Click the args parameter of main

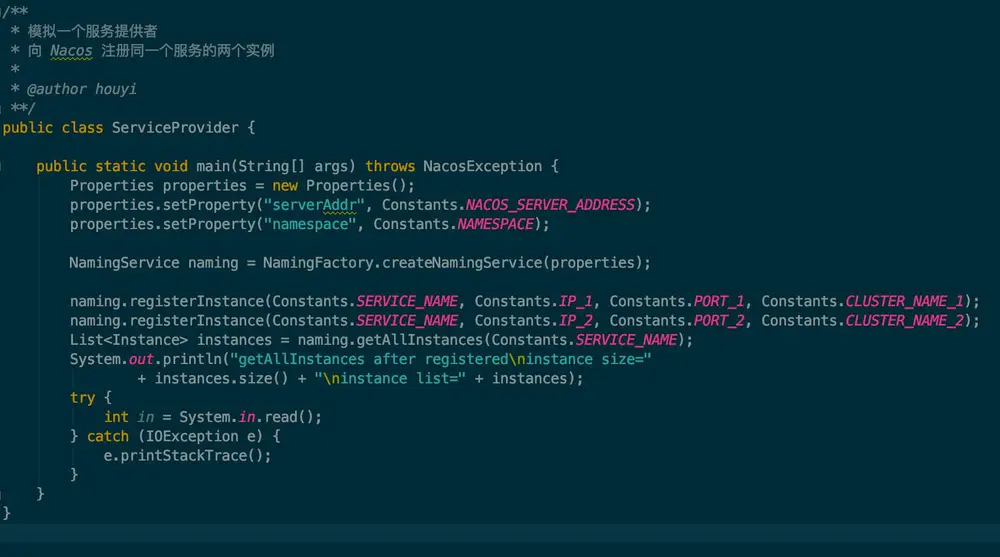pos(331,166)
